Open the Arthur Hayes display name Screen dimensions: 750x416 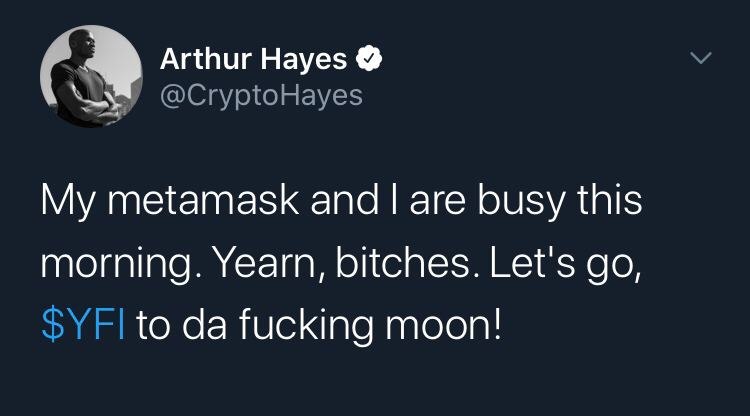(254, 60)
